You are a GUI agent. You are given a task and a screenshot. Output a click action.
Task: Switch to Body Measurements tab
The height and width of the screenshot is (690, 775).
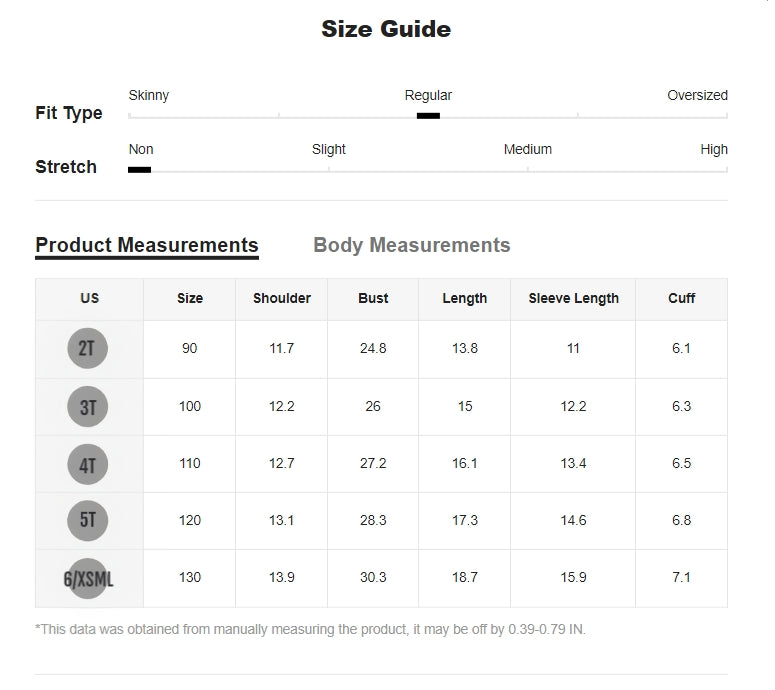point(411,245)
